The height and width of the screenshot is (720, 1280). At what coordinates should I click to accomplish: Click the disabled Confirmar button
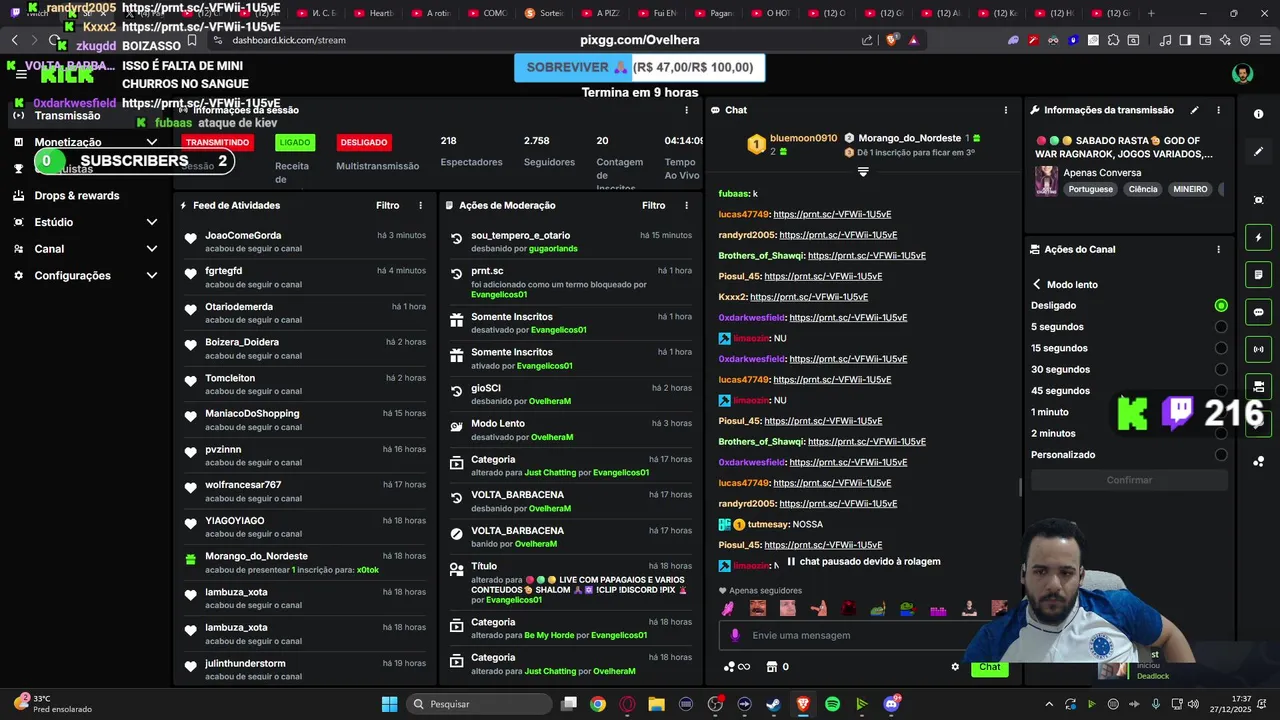tap(1129, 480)
